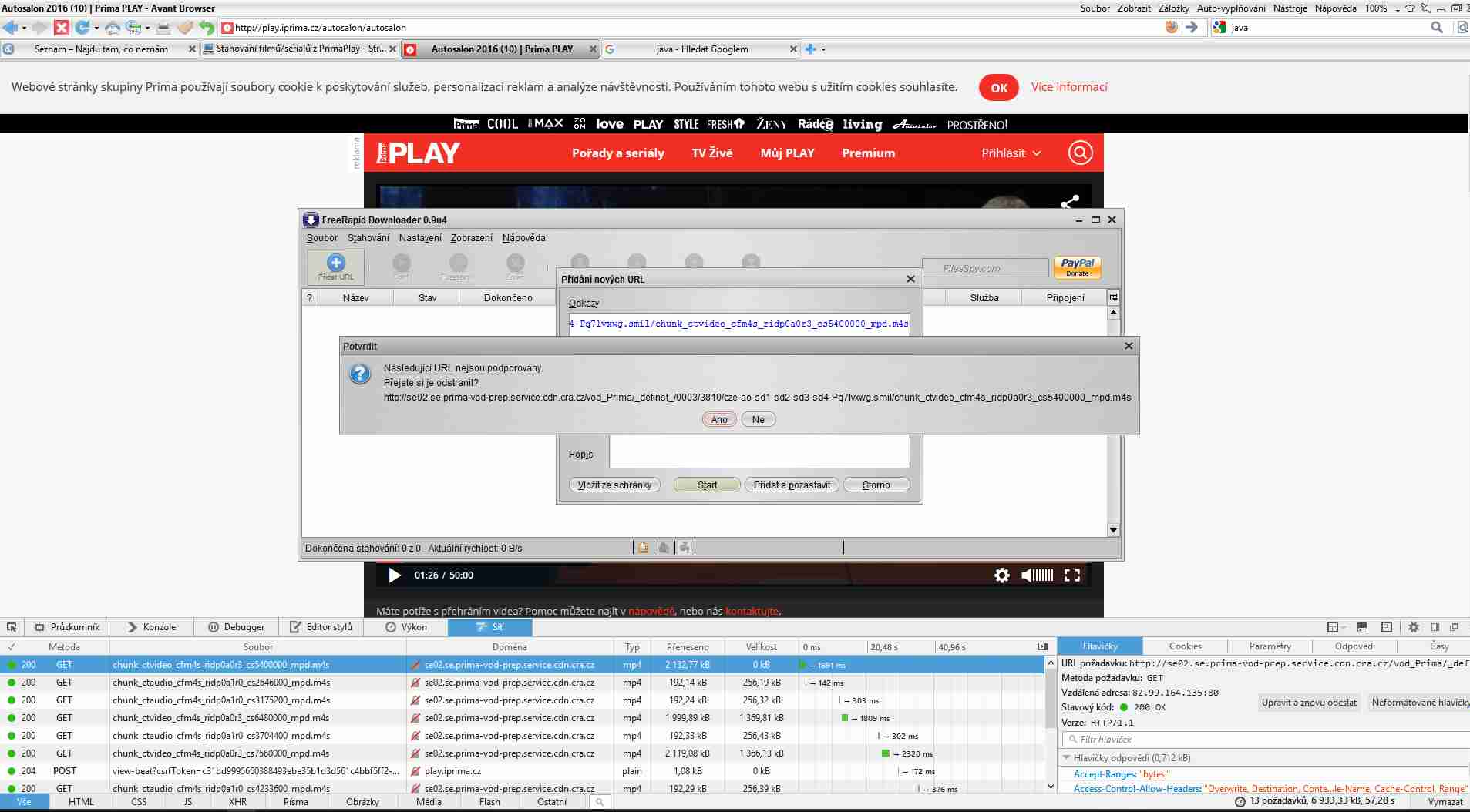Open the living channel logo
Viewport: 1470px width, 812px height.
863,124
